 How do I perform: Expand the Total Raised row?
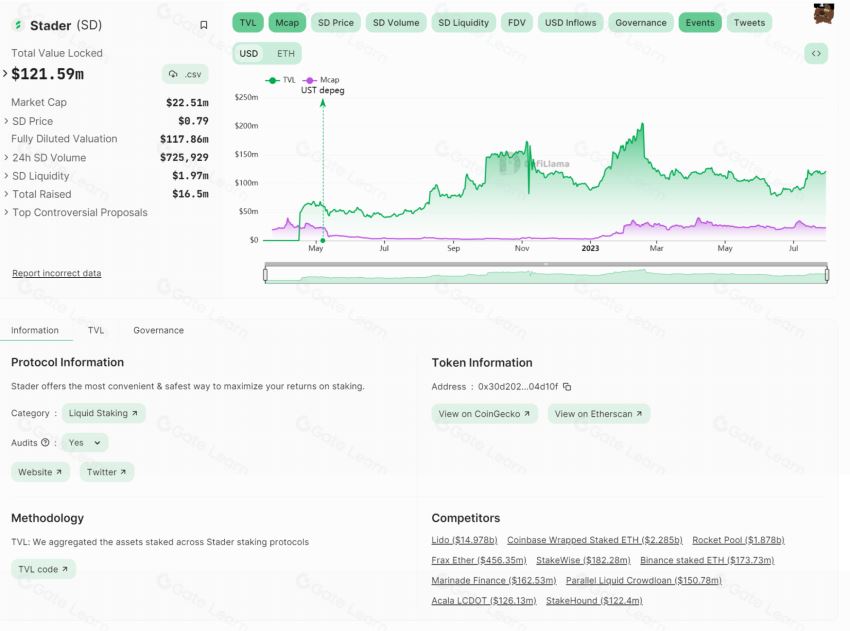[6, 194]
